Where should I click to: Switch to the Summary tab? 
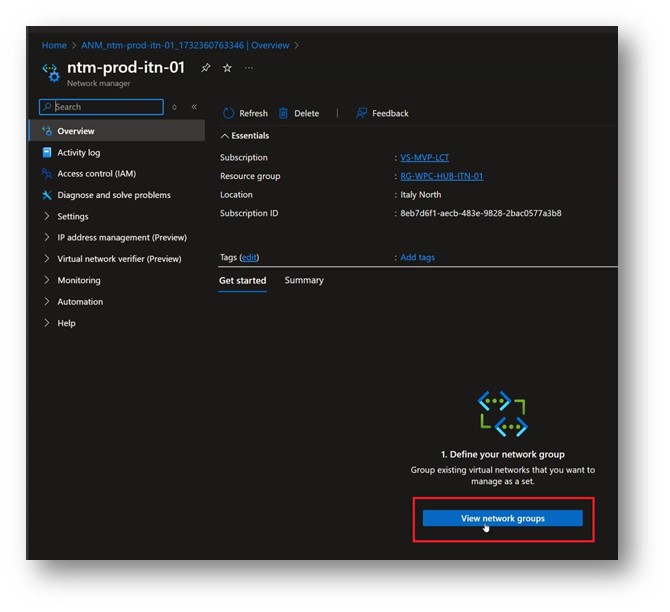coord(304,280)
